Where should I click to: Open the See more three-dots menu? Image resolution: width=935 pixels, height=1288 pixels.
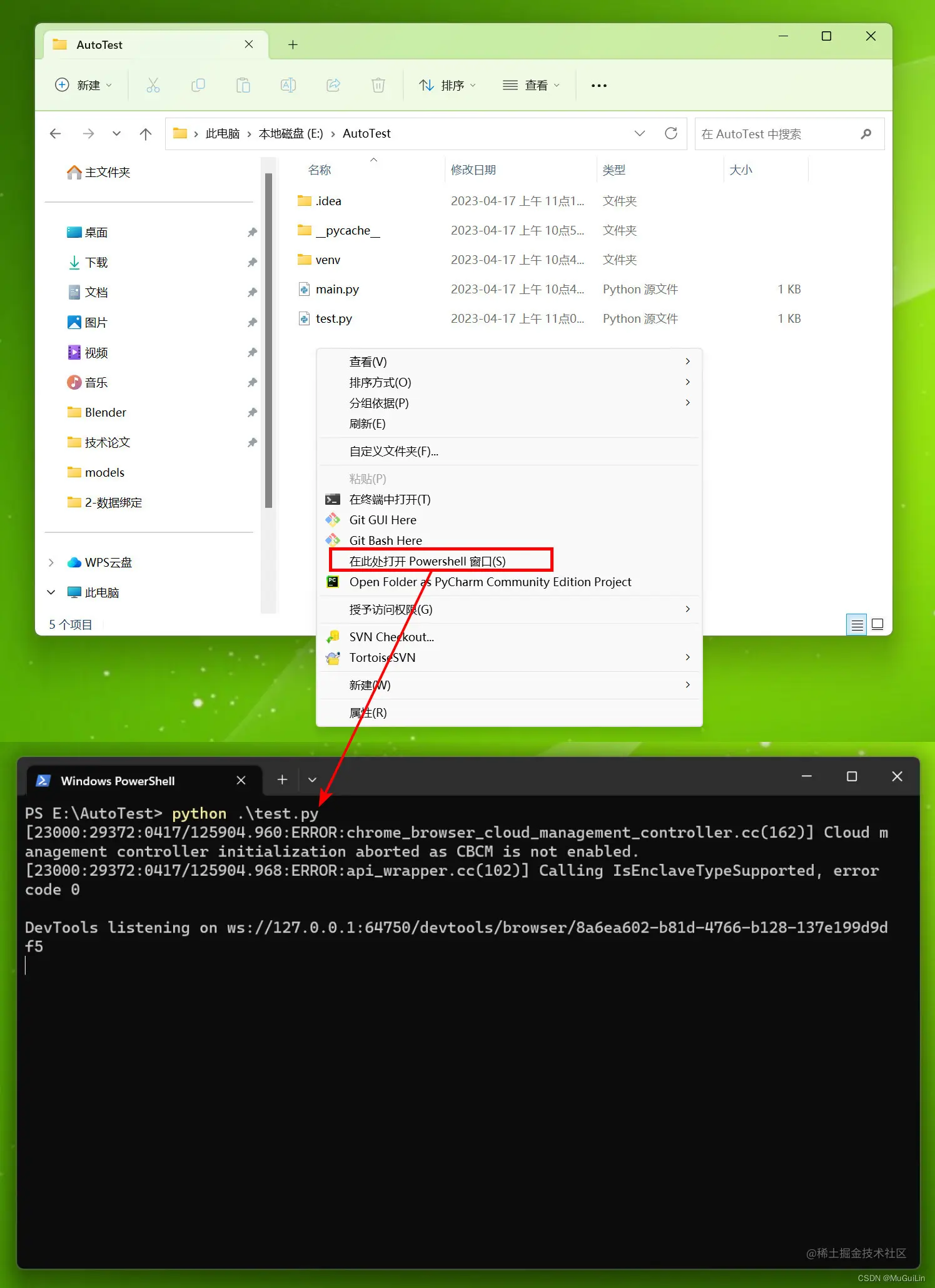pos(599,86)
